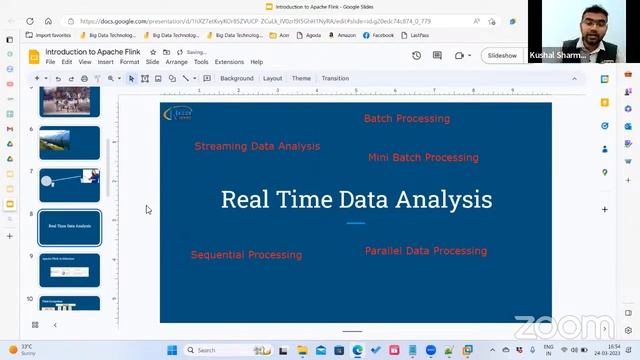Open the zoom level dropdown arrow
The width and height of the screenshot is (640, 360).
[x=119, y=78]
